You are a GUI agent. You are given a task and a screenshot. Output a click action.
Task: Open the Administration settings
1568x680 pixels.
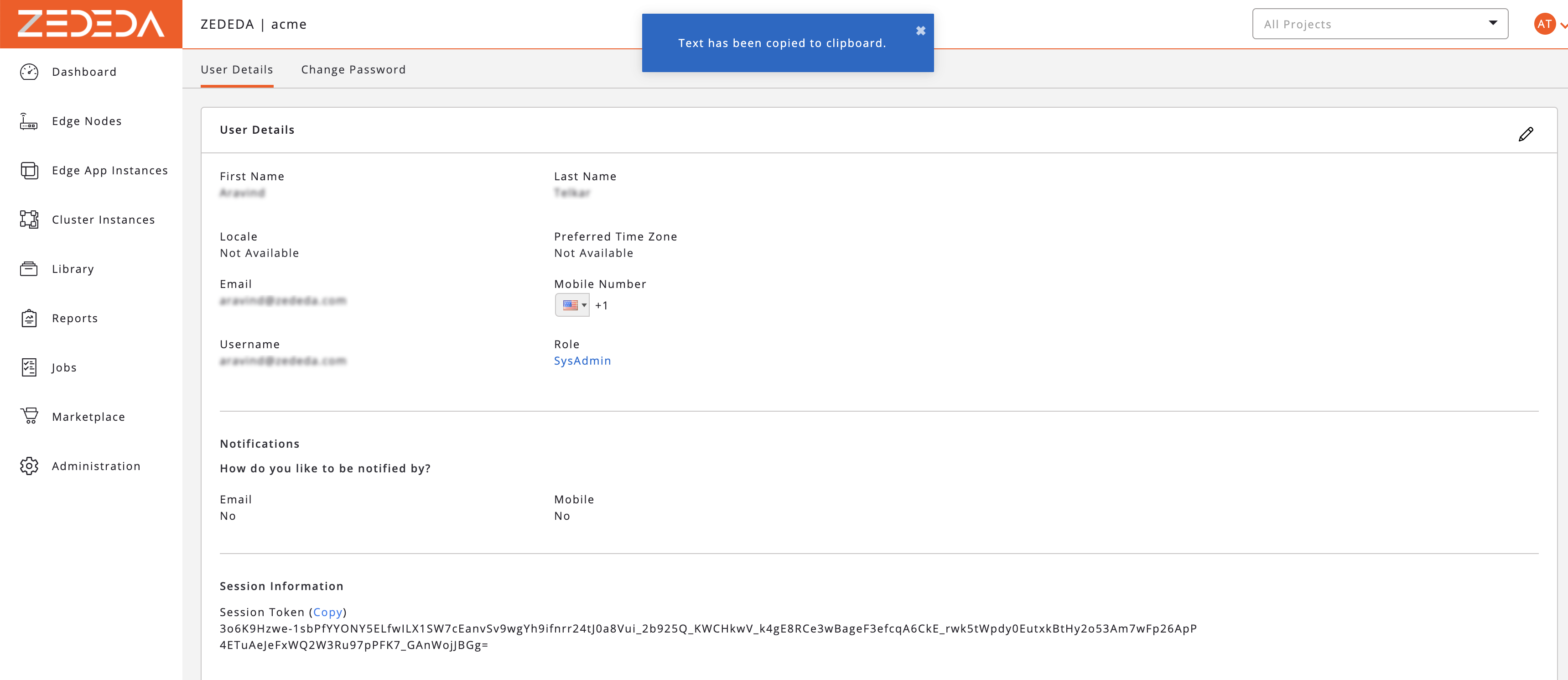point(96,466)
